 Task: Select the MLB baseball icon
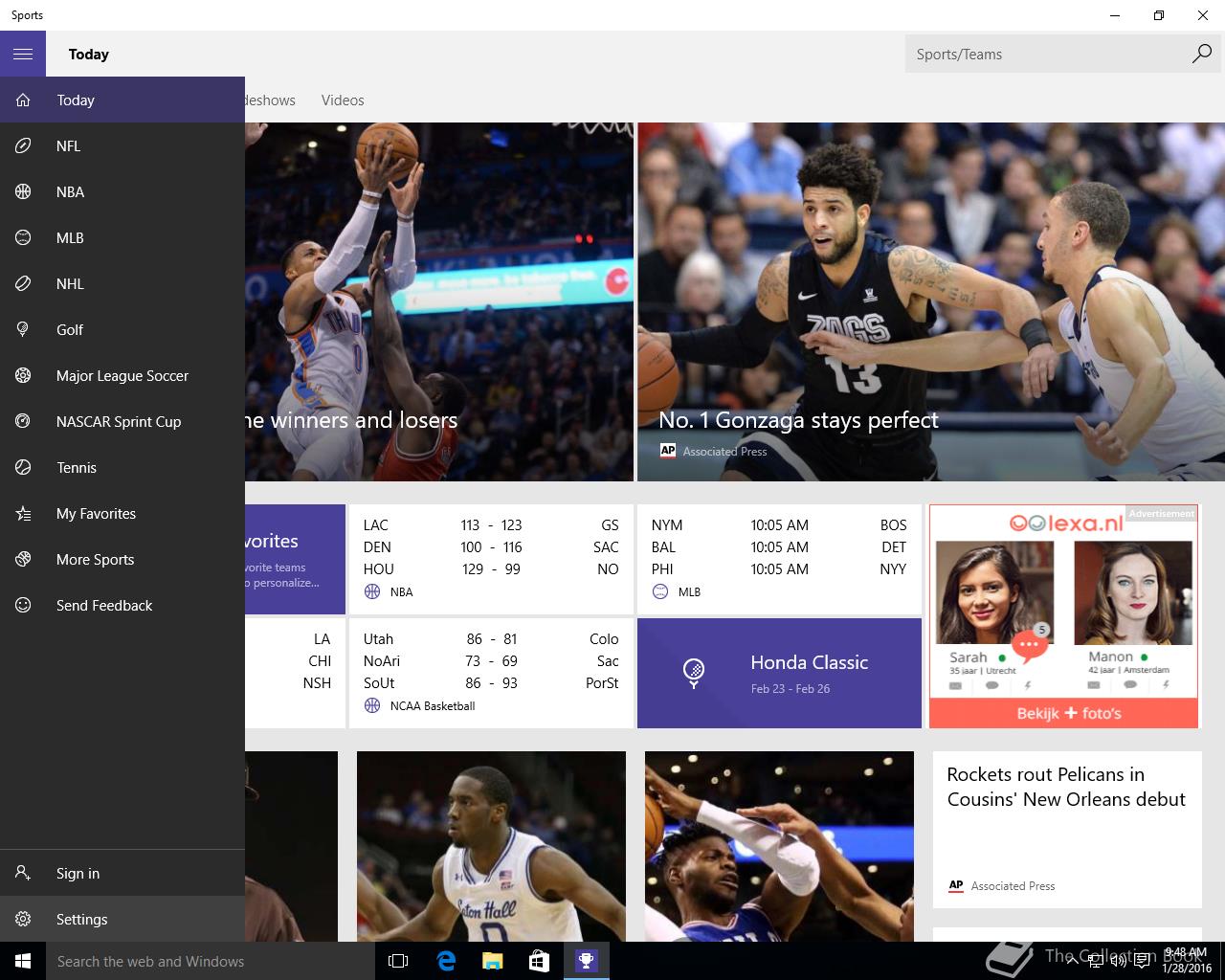click(23, 237)
